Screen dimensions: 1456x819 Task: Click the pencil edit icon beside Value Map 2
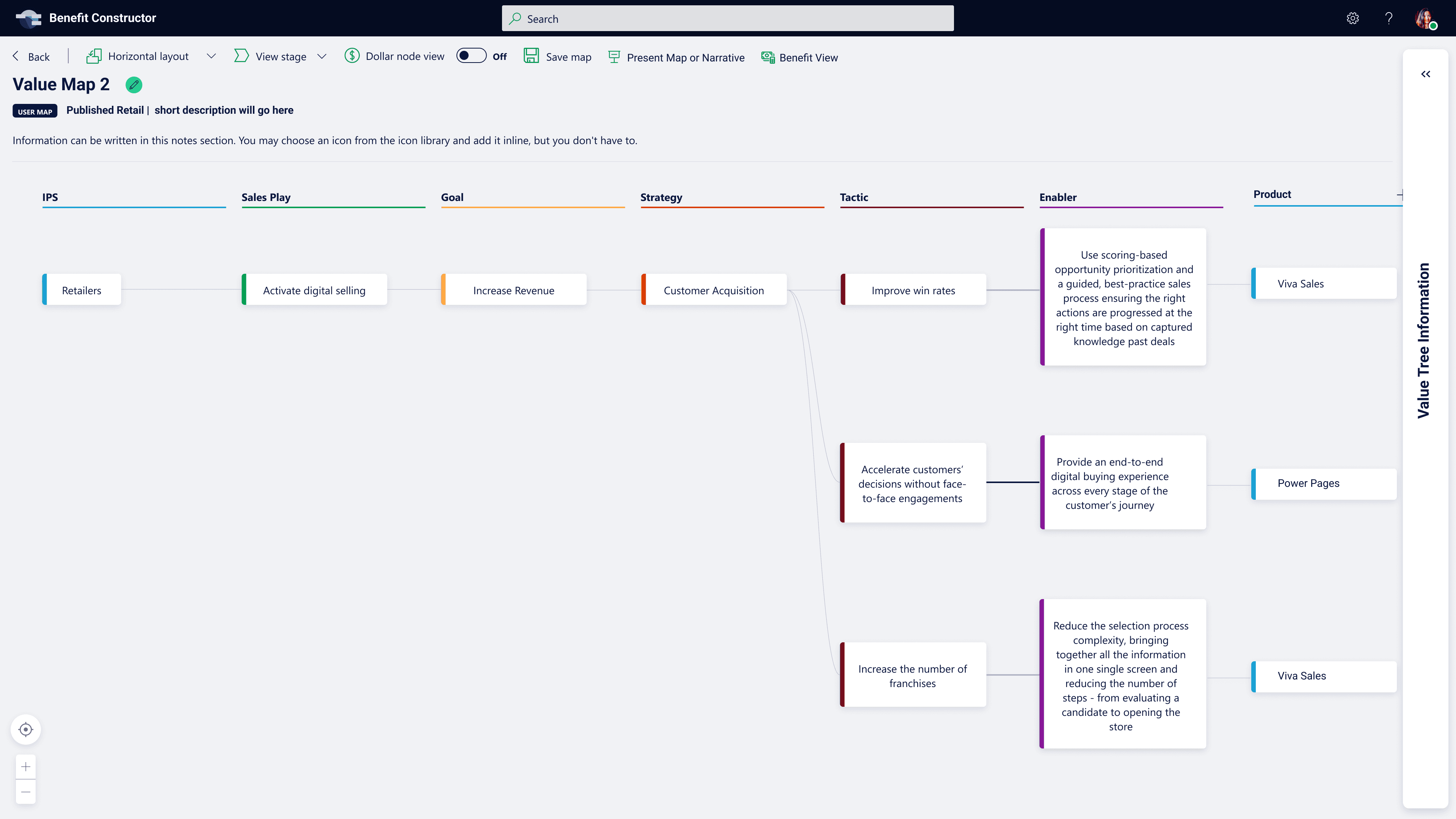click(x=134, y=85)
